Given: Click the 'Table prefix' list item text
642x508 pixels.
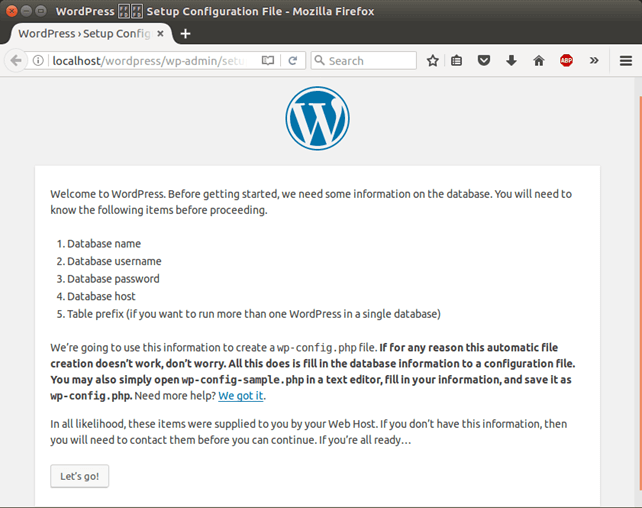Looking at the screenshot, I should 254,314.
